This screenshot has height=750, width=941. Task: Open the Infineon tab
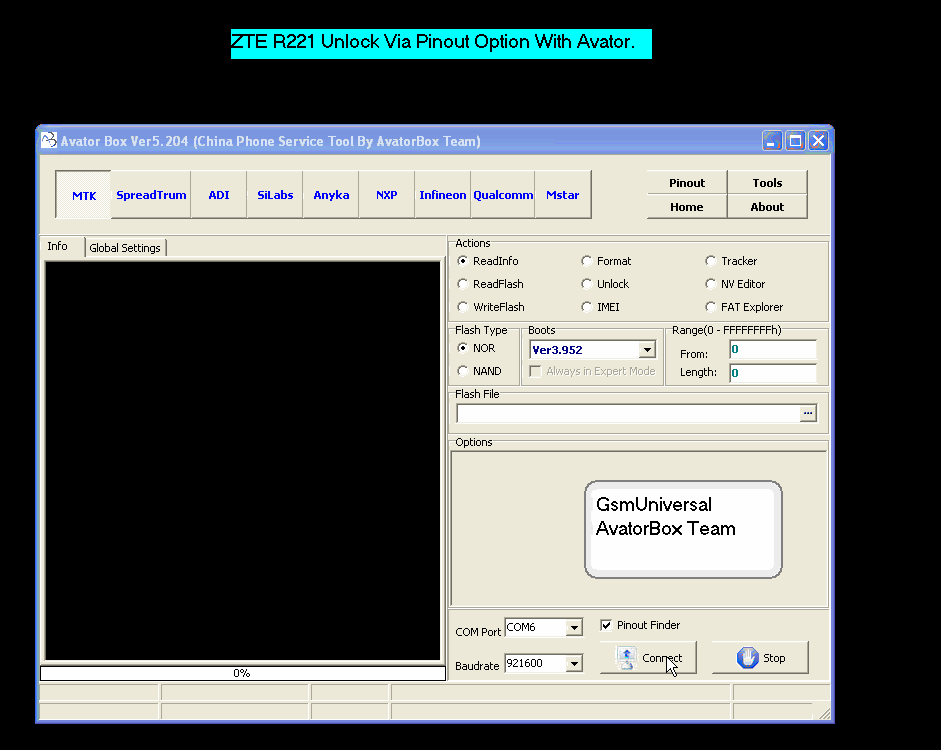click(x=443, y=195)
